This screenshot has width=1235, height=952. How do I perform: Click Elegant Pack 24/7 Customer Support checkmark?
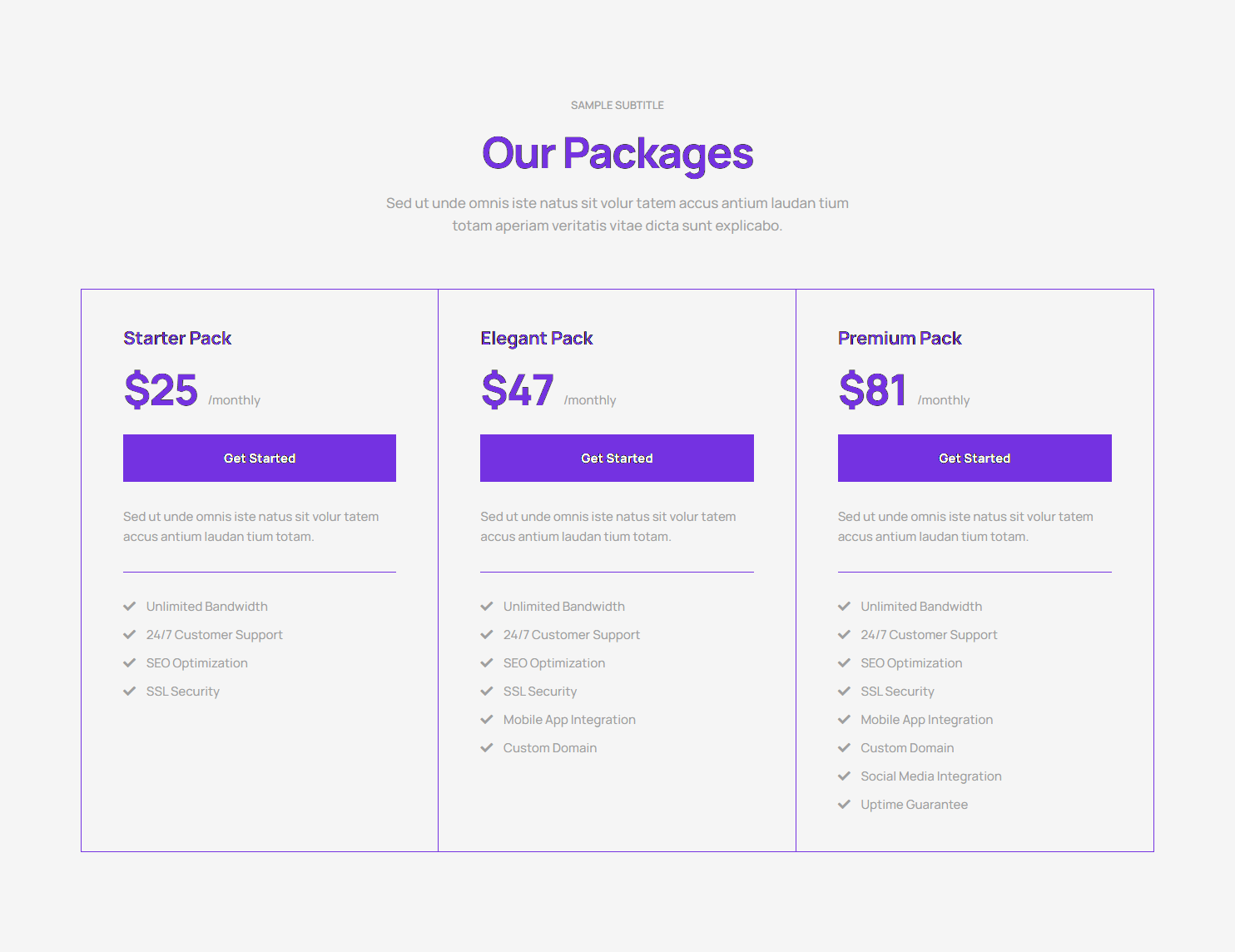487,635
